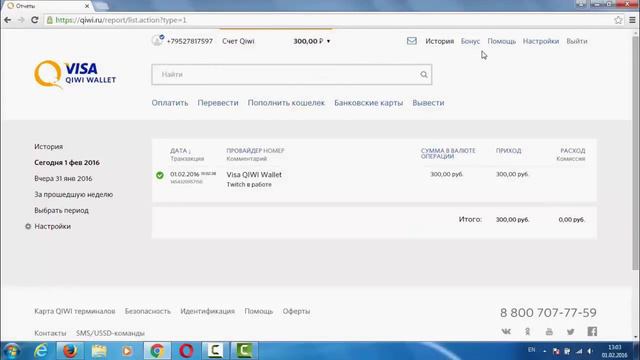
Task: Click the Отчеты browser tab
Action: pos(48,6)
